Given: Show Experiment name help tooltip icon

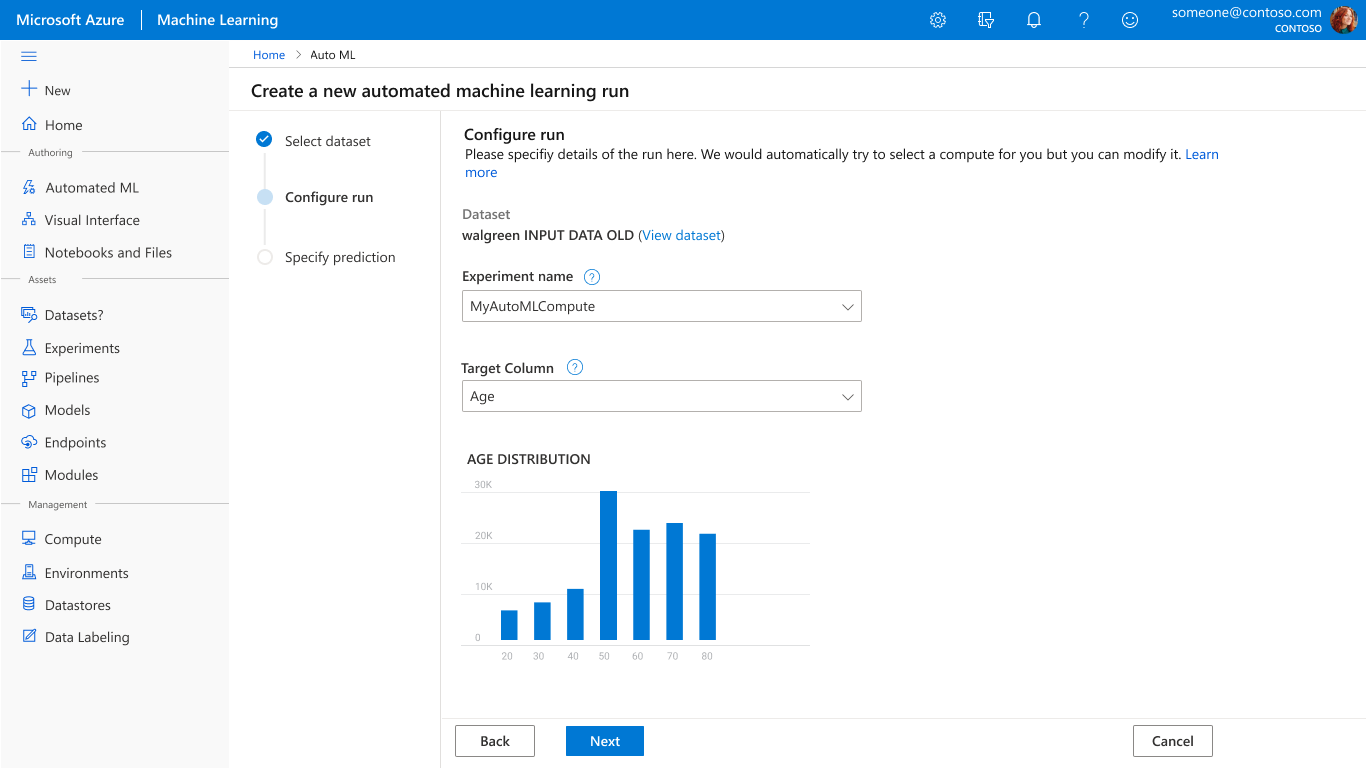Looking at the screenshot, I should click(591, 277).
